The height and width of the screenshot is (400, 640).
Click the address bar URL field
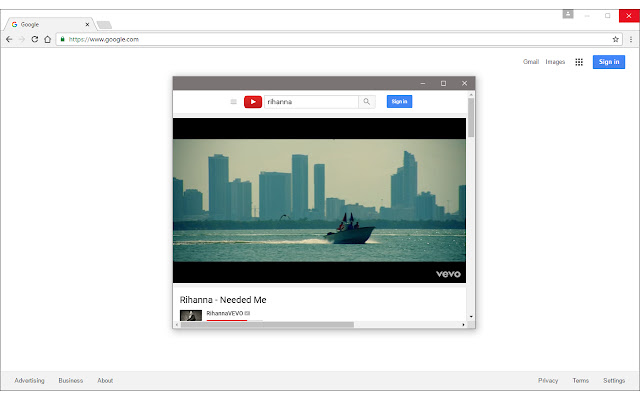[x=339, y=39]
